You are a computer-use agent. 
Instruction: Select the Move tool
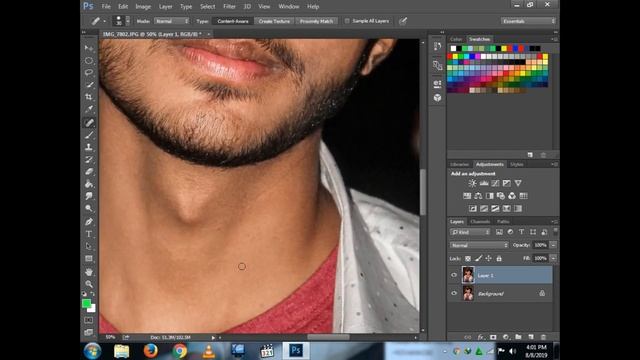coord(89,48)
